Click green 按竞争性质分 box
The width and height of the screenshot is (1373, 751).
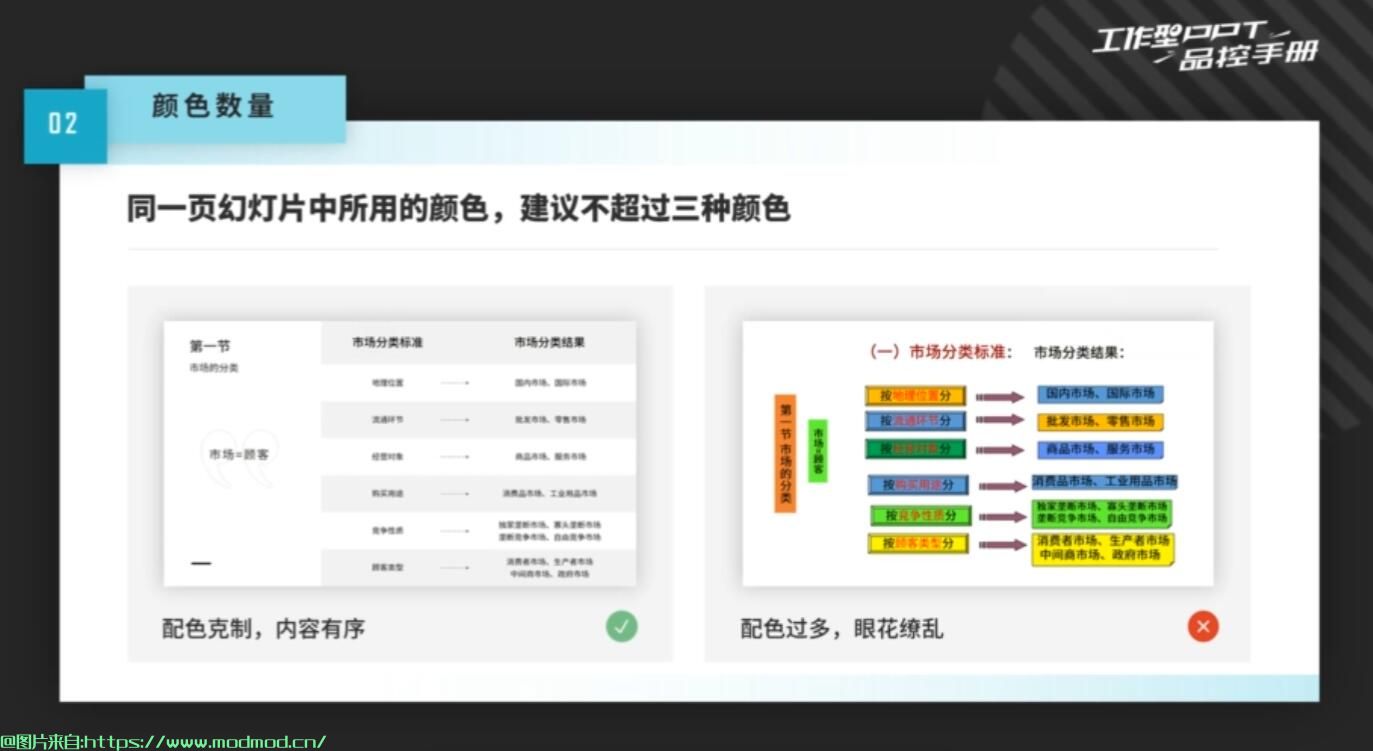click(x=920, y=516)
